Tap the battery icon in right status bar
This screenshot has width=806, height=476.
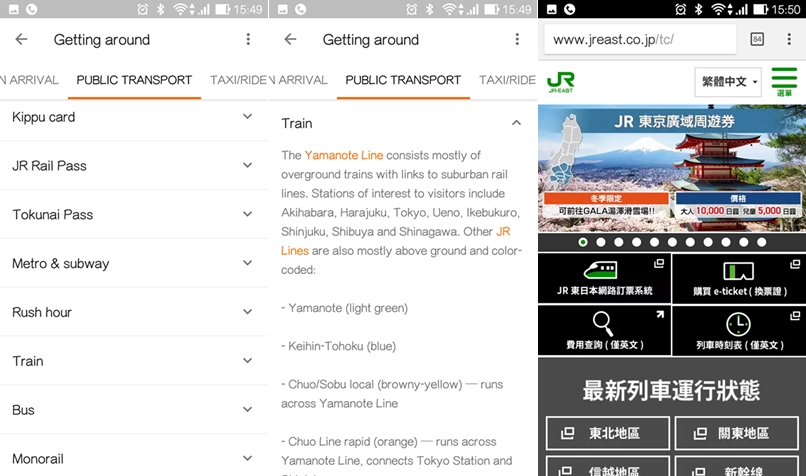pos(761,9)
